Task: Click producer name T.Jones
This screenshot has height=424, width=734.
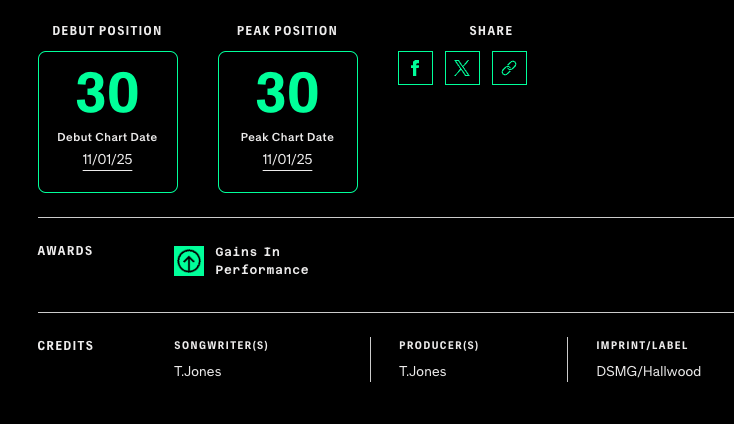Action: [x=423, y=372]
